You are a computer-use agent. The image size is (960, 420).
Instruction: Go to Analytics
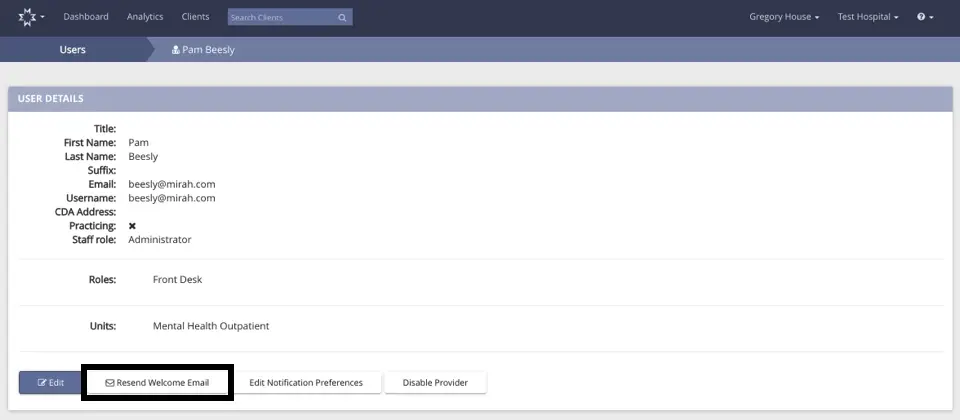pyautogui.click(x=145, y=17)
